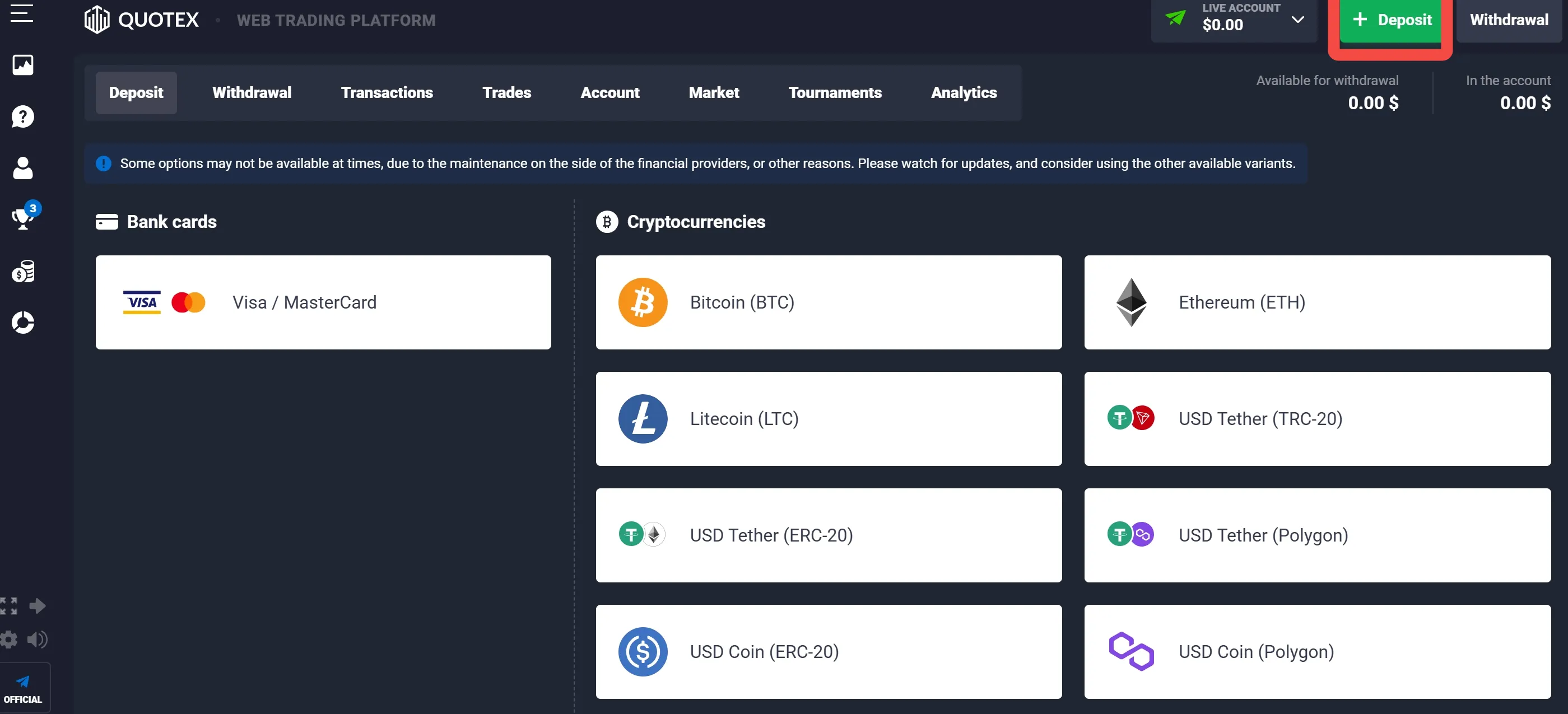Viewport: 1568px width, 714px height.
Task: Click the green Deposit button
Action: pos(1391,20)
